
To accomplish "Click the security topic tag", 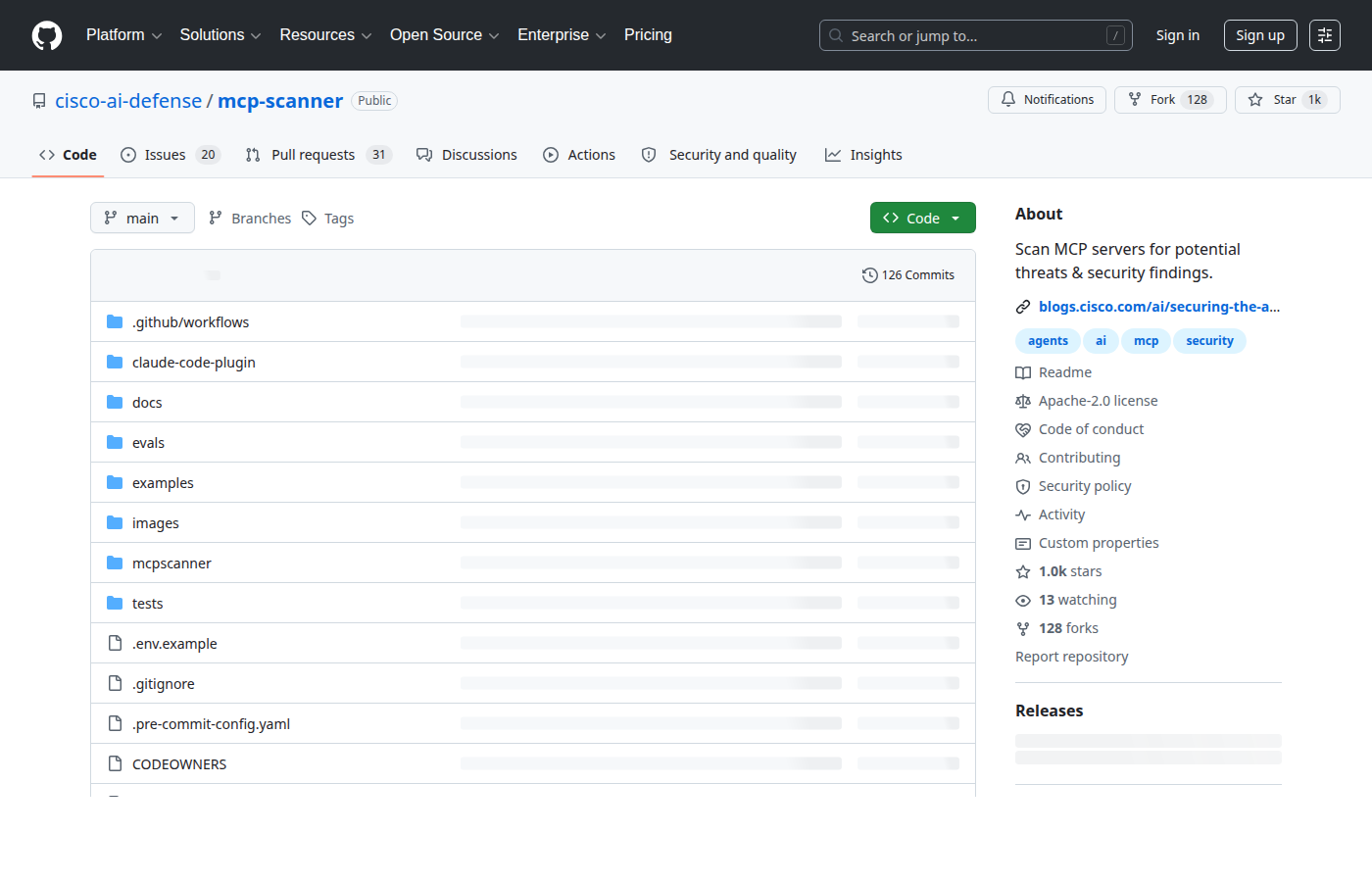I will 1209,341.
